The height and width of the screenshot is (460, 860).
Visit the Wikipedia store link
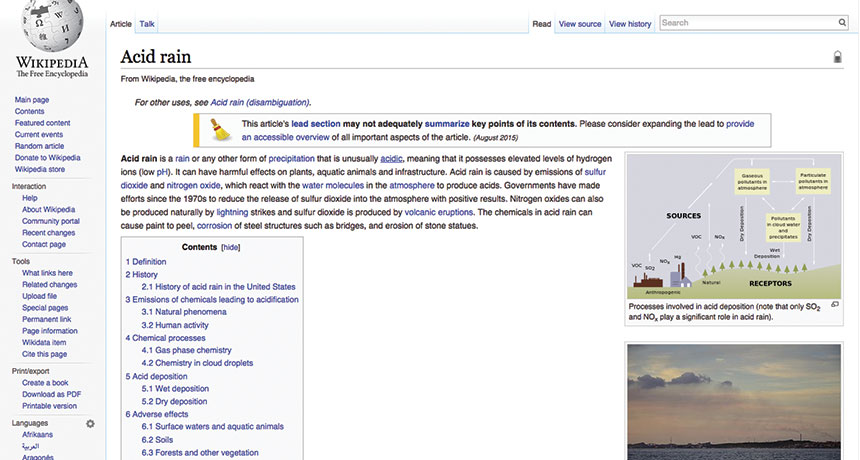[x=39, y=169]
